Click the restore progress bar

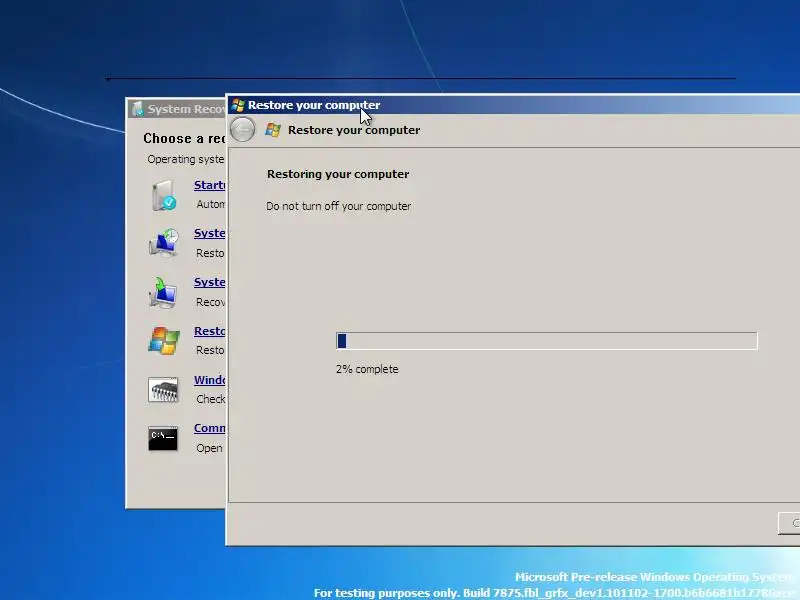[x=547, y=341]
